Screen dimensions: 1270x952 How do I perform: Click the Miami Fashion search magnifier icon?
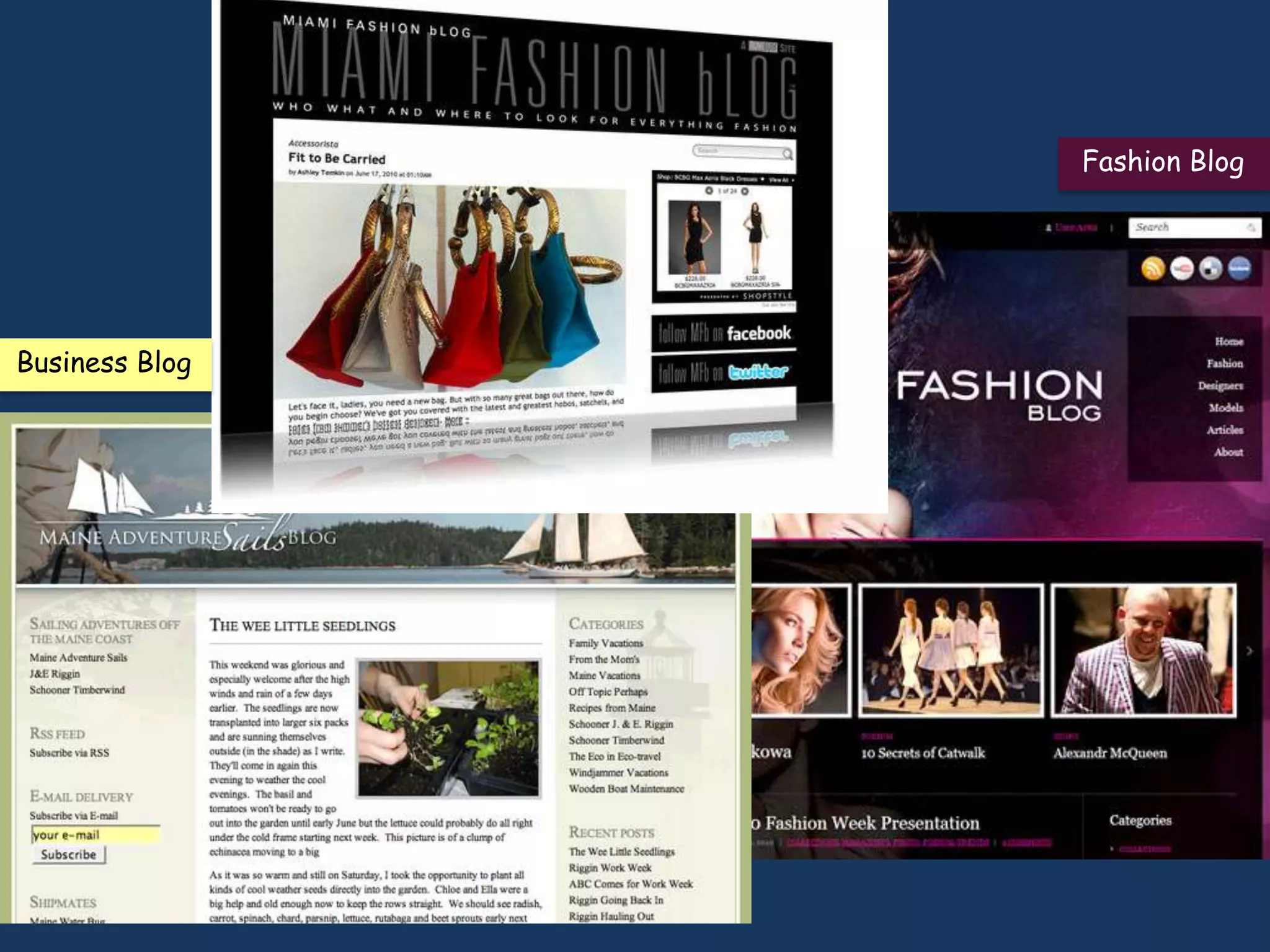click(x=787, y=154)
